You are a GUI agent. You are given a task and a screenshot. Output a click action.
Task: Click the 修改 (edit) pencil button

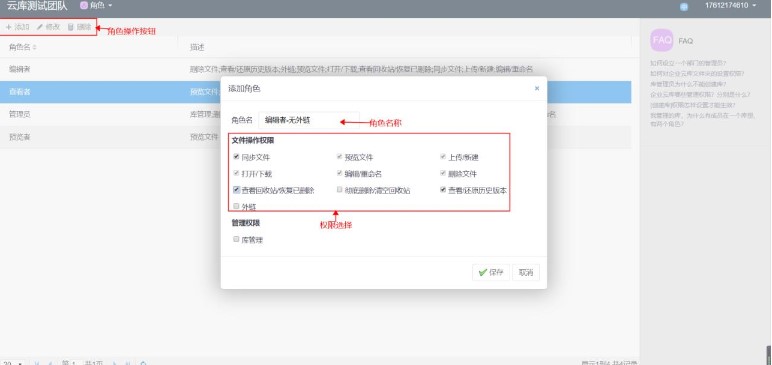pyautogui.click(x=48, y=27)
